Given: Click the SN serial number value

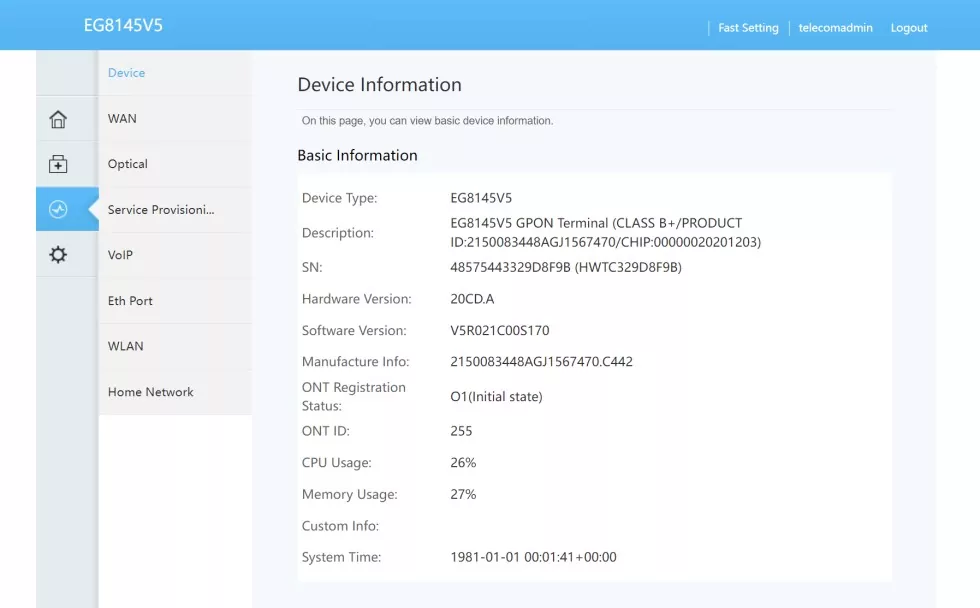Looking at the screenshot, I should 566,267.
